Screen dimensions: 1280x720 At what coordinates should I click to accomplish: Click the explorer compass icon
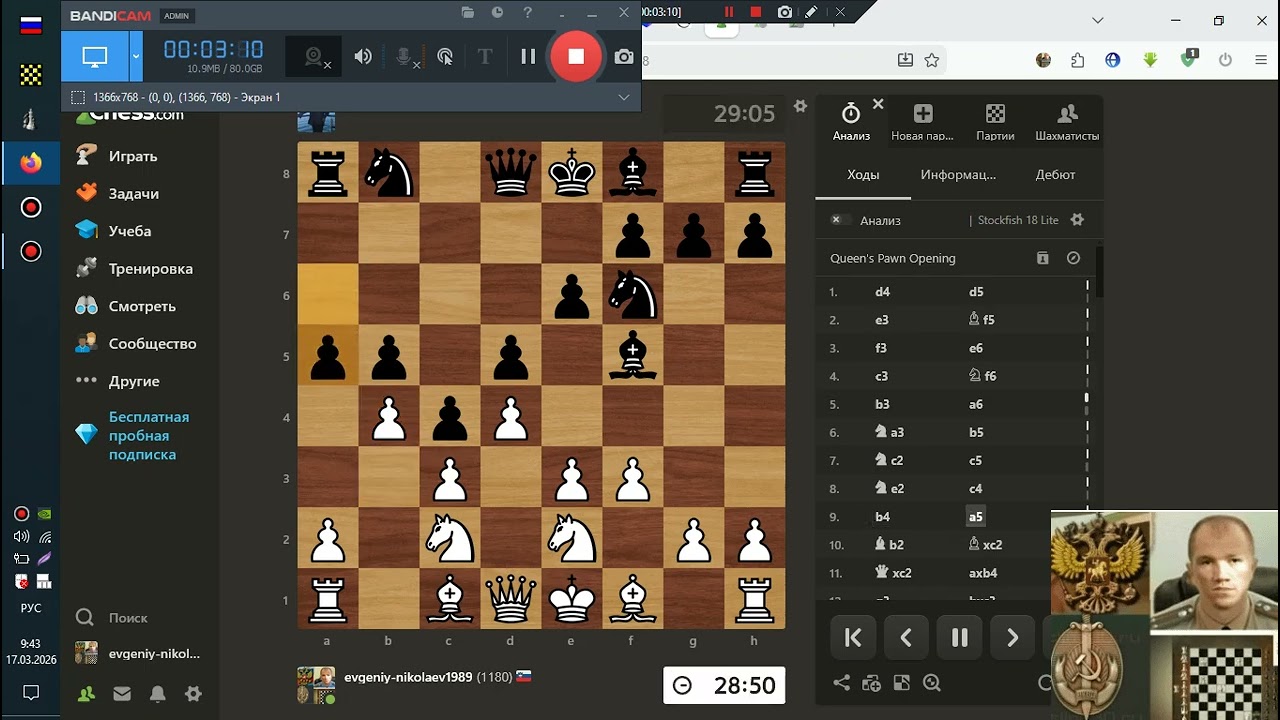click(1073, 258)
